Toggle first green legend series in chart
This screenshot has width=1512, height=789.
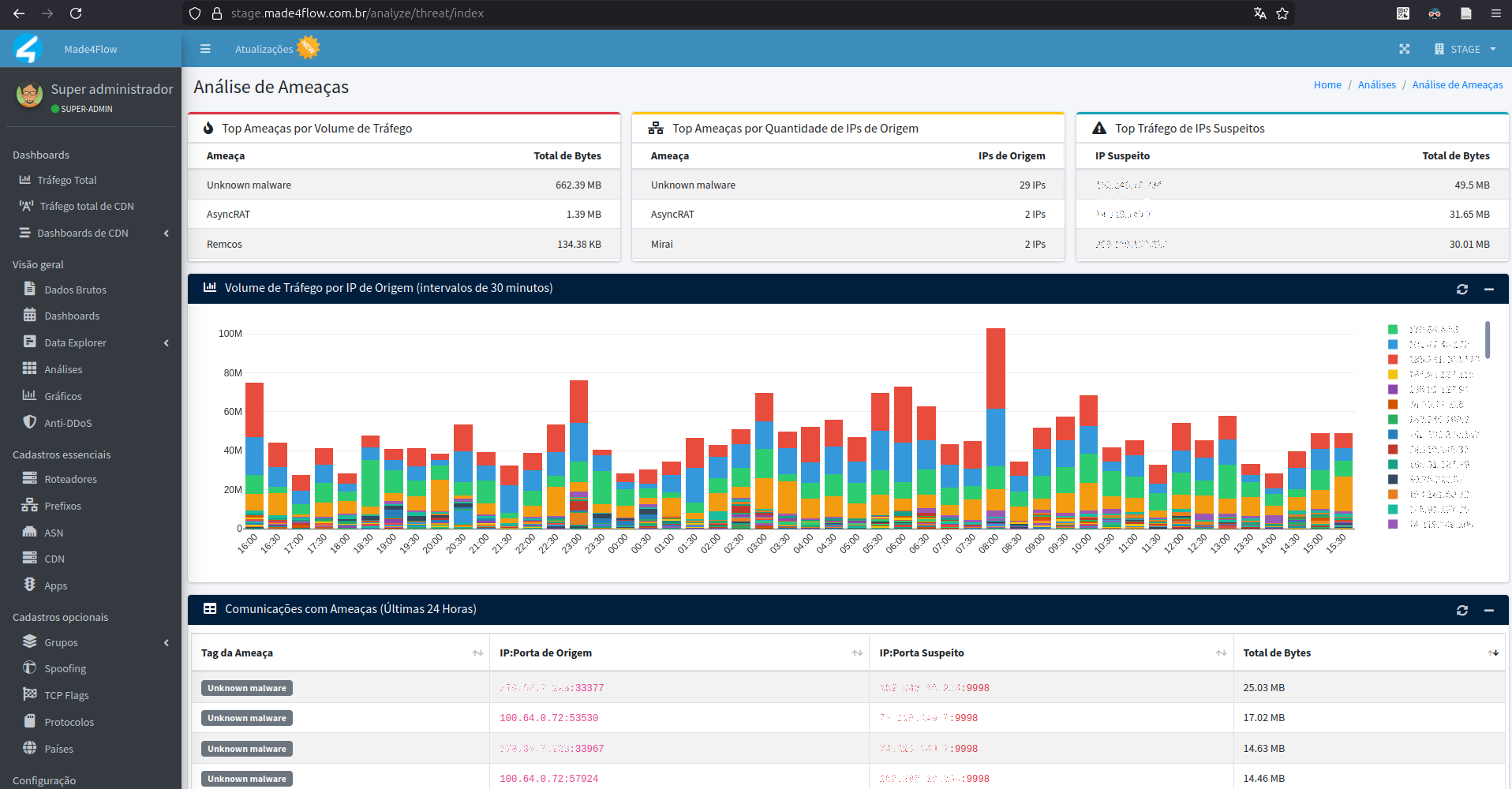point(1393,330)
